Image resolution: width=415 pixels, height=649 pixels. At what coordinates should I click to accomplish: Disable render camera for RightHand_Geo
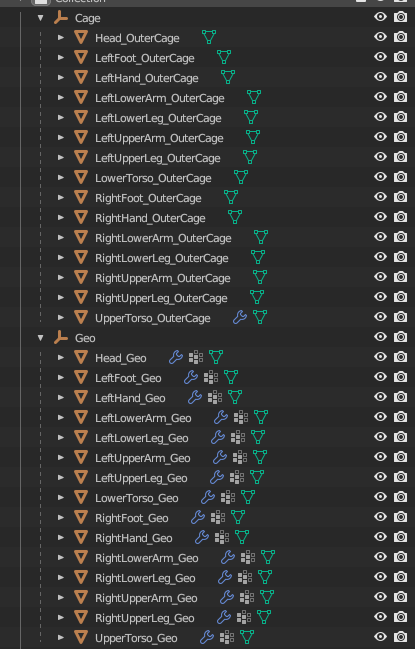pyautogui.click(x=400, y=537)
